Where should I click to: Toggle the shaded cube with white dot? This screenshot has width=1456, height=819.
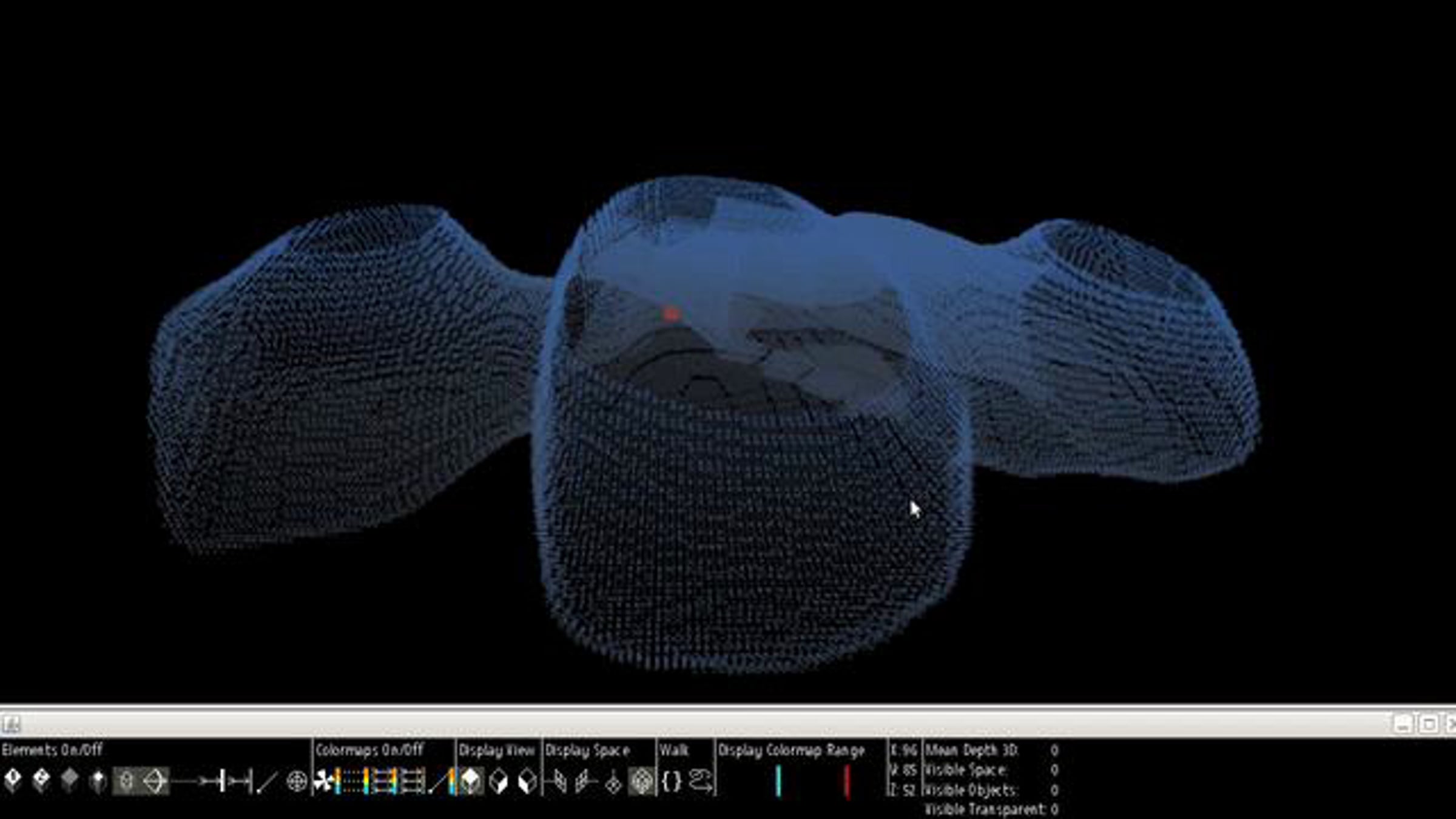[97, 781]
